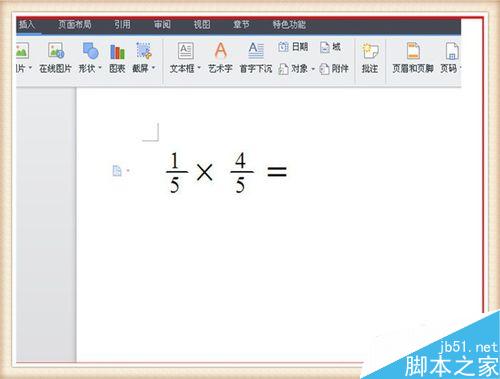
Task: Open the 形状 dropdown arrow
Action: click(99, 68)
